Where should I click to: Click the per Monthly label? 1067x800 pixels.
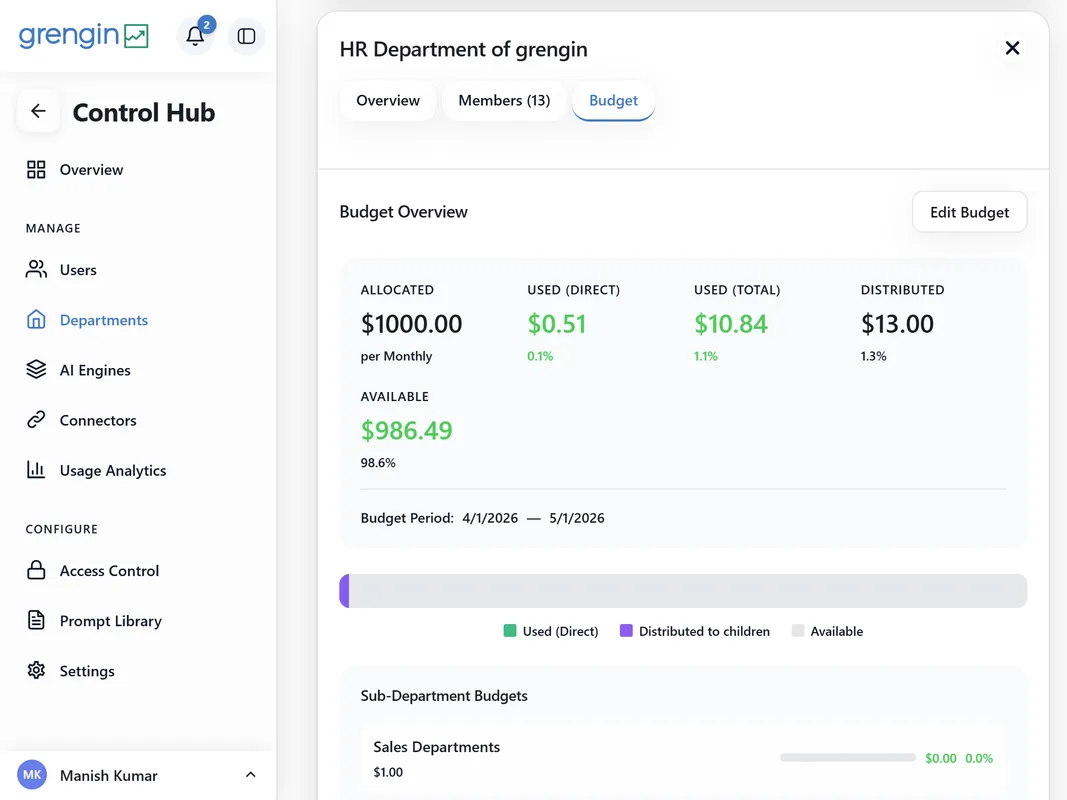pos(396,356)
